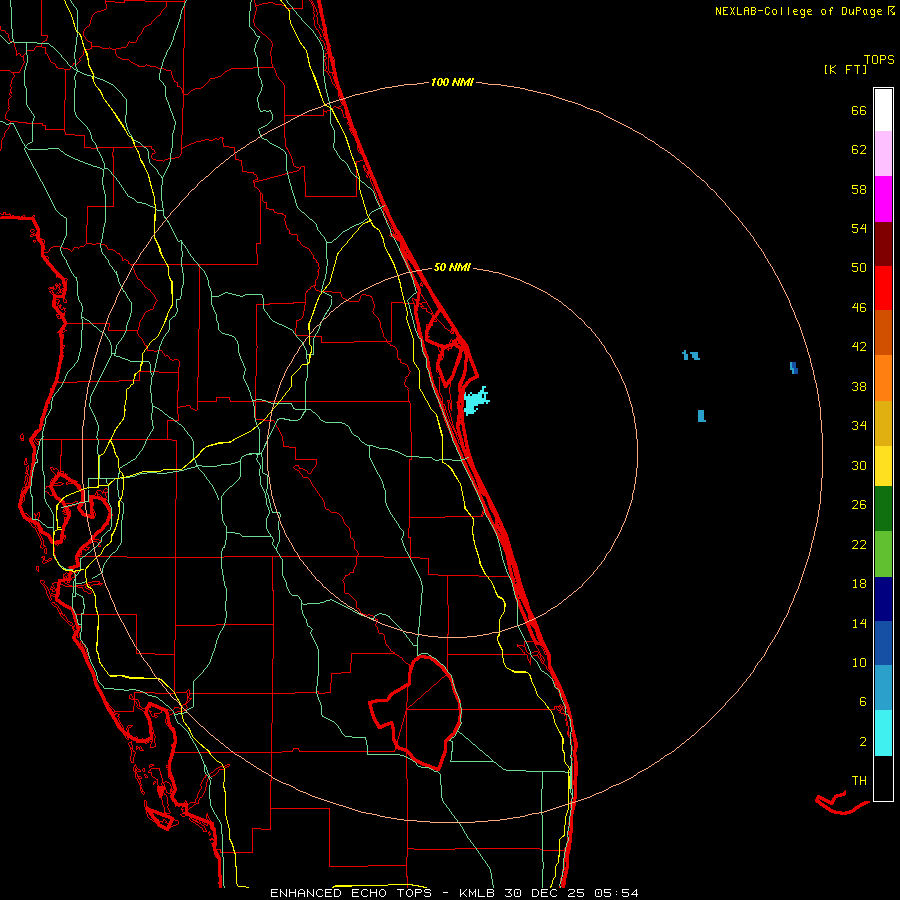Click the medium blue swatch at 14 K FT

883,643
